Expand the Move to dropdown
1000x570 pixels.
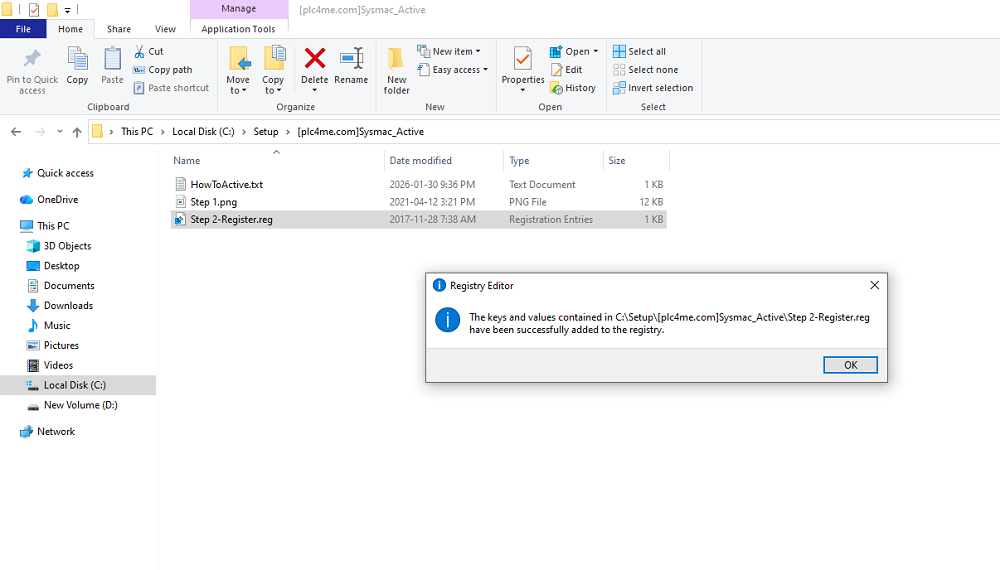point(238,91)
